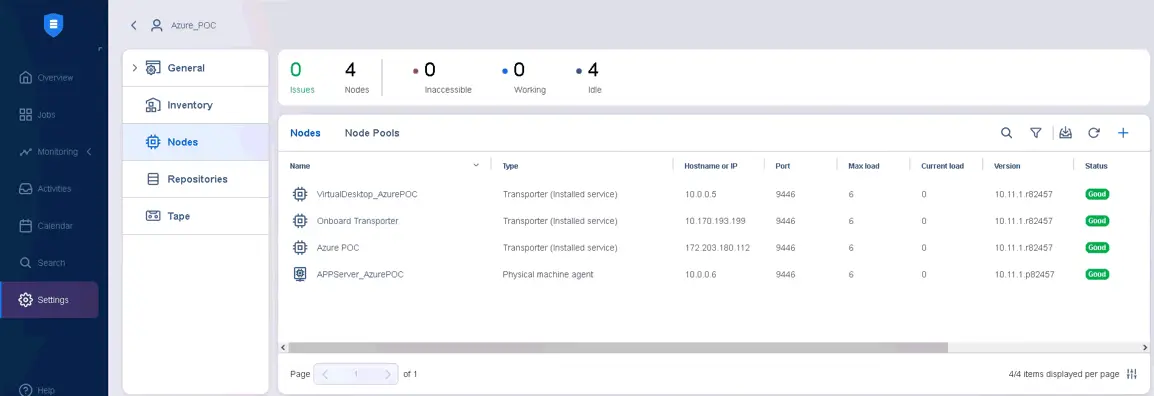Sort by Max load header

(x=863, y=166)
